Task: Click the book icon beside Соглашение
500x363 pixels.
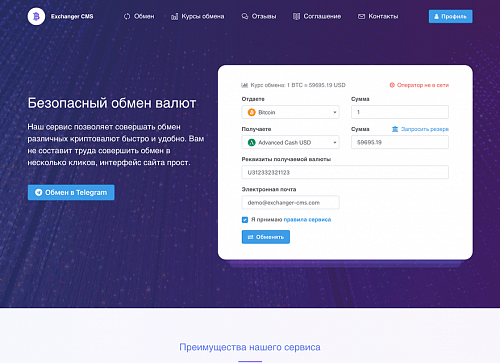Action: (x=296, y=16)
